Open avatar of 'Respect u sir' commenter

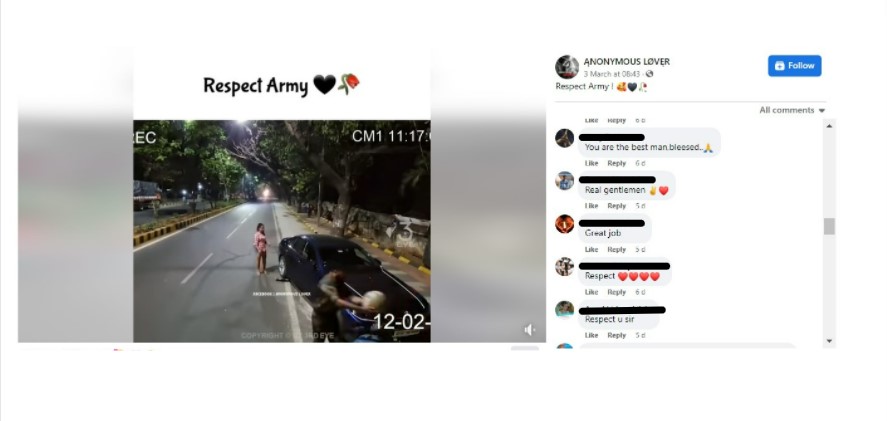coord(565,310)
